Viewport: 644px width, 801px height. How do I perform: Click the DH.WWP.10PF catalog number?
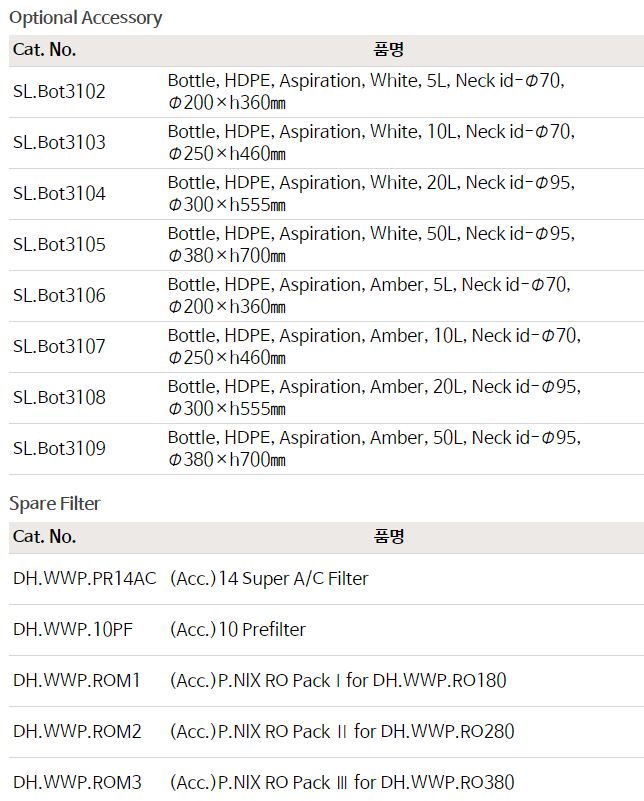73,630
